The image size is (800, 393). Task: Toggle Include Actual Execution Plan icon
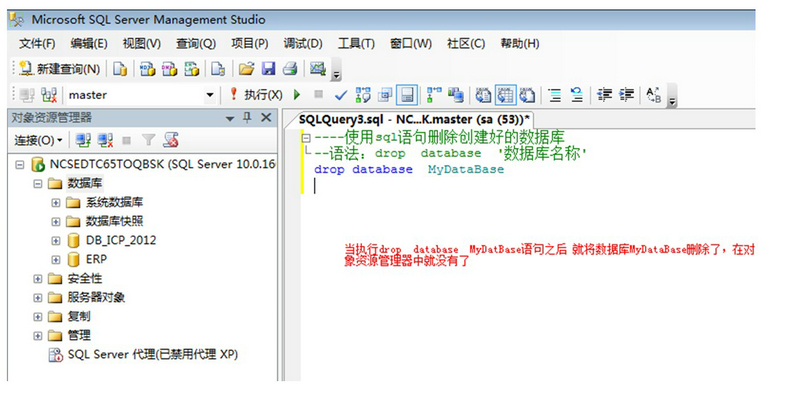pyautogui.click(x=434, y=95)
